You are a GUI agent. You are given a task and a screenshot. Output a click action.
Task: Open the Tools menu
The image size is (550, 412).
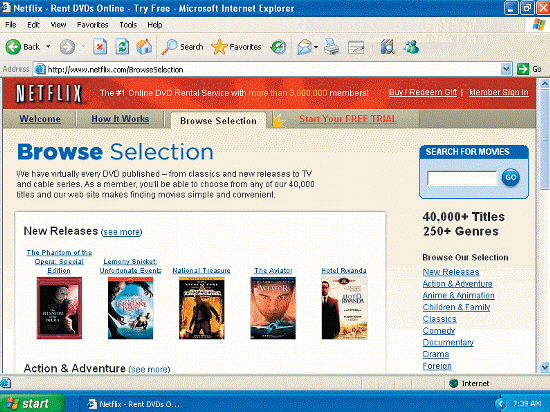pos(128,25)
